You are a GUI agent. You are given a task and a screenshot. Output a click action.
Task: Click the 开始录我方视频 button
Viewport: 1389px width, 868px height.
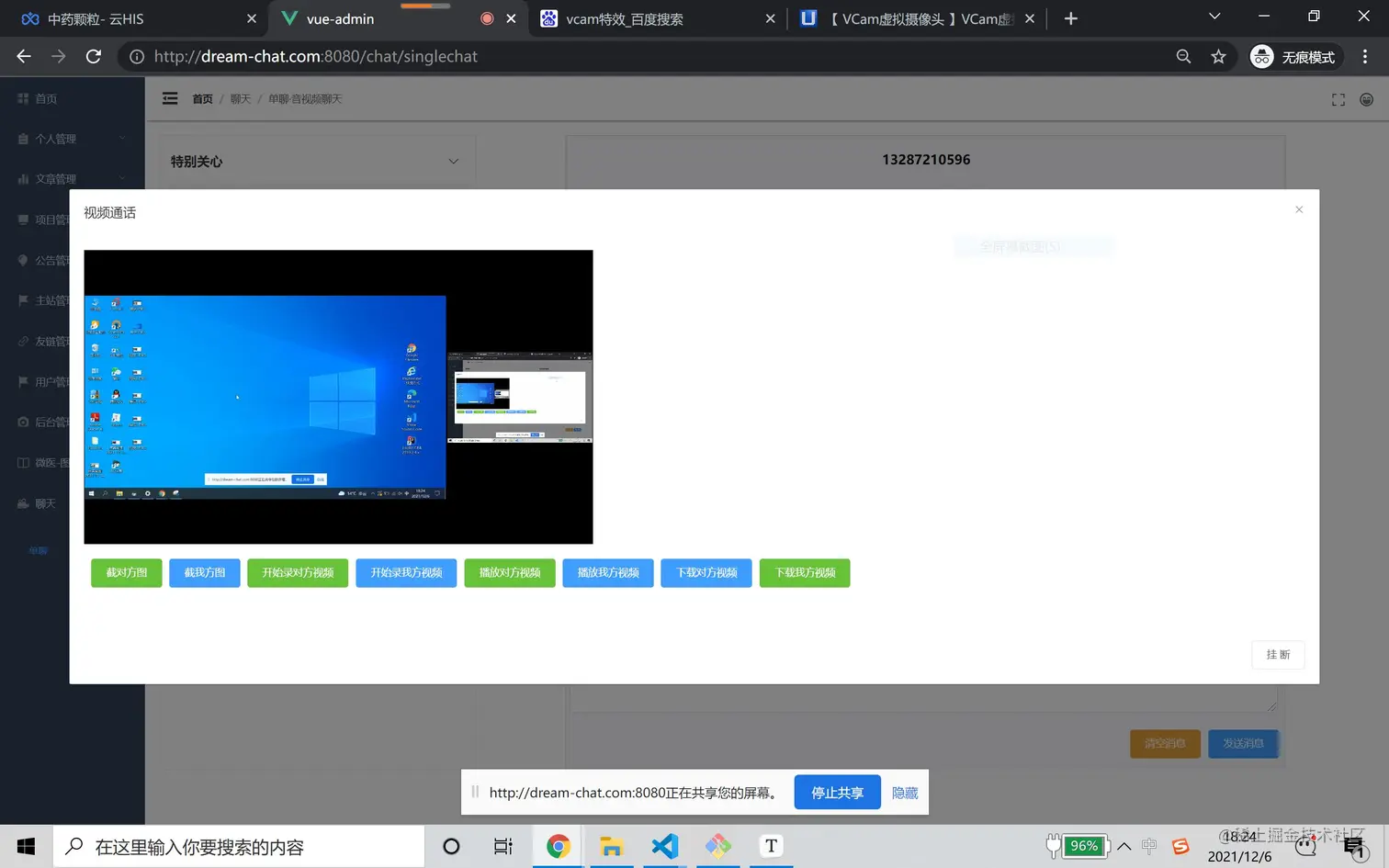(406, 572)
